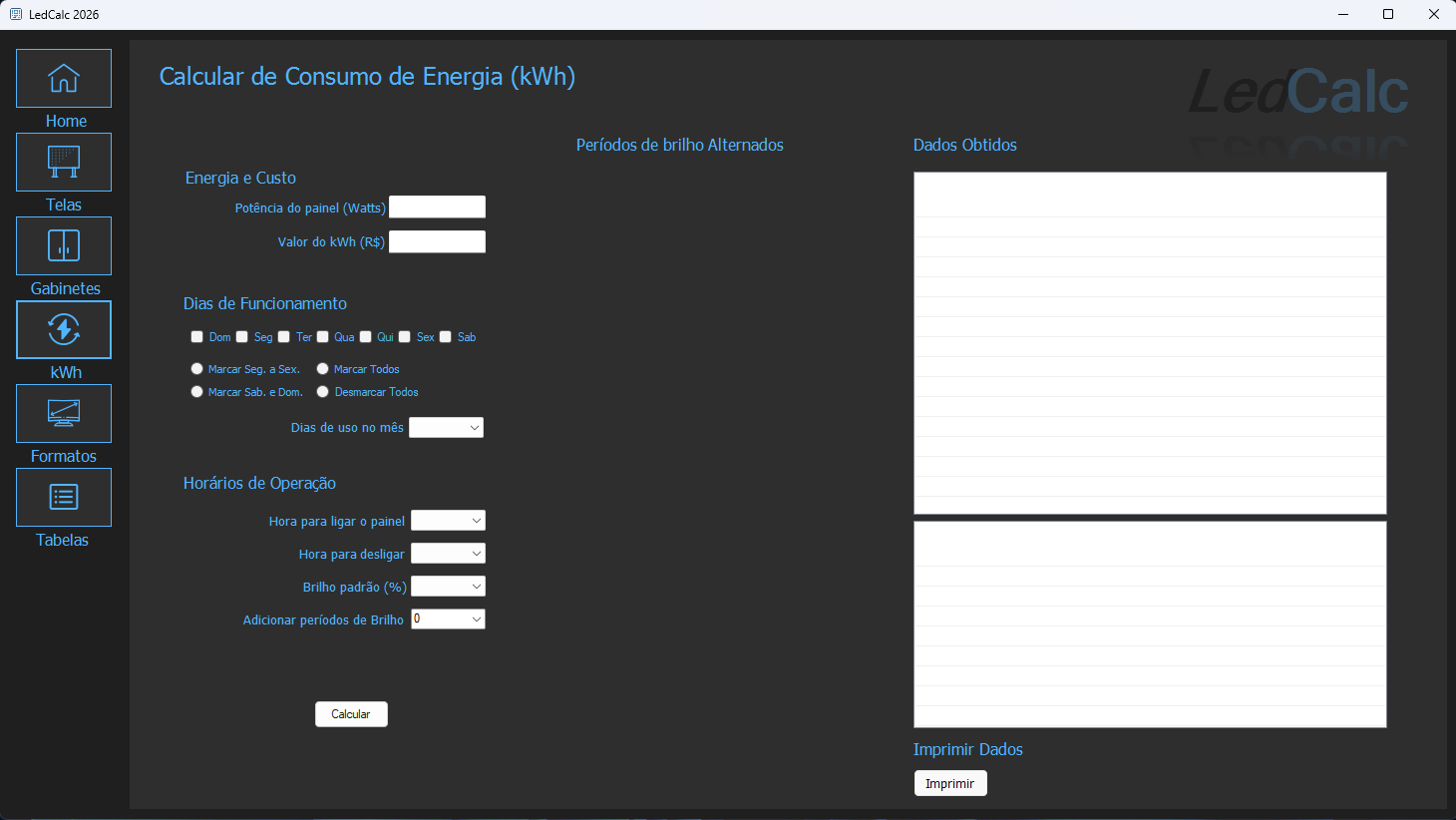Click the LedCalc app icon in title bar
Image resolution: width=1456 pixels, height=820 pixels.
[15, 14]
